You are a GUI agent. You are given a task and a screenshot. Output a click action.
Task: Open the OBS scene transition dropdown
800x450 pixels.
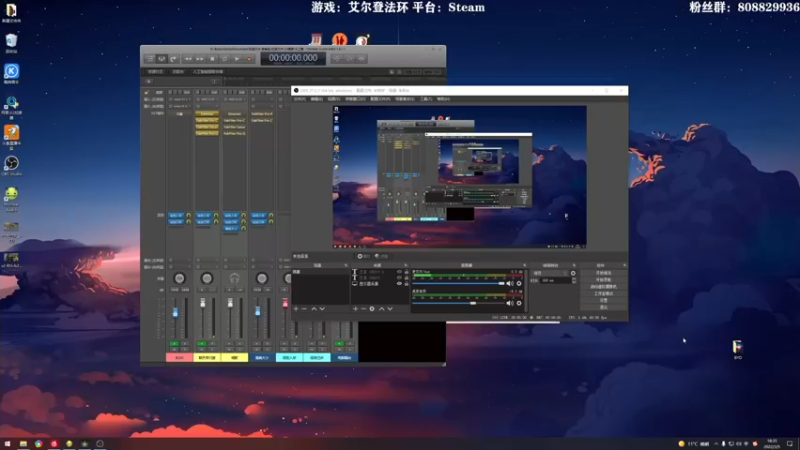point(549,273)
